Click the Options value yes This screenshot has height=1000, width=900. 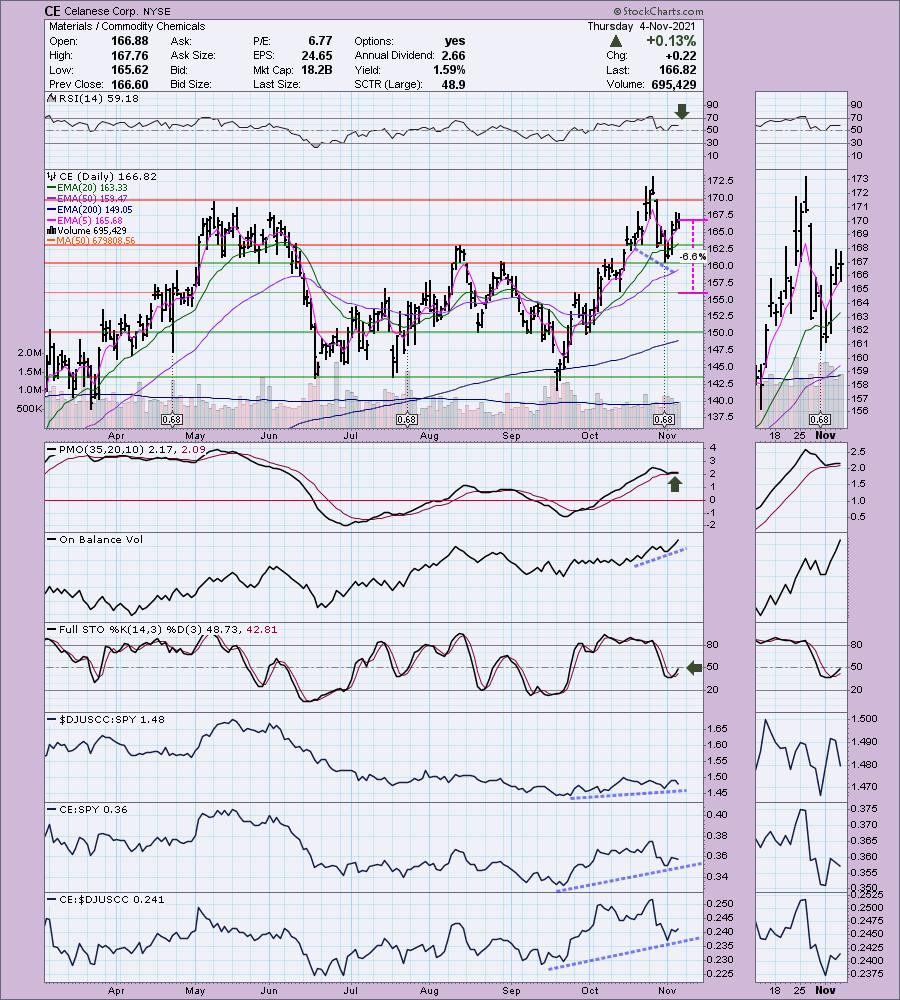pyautogui.click(x=455, y=41)
